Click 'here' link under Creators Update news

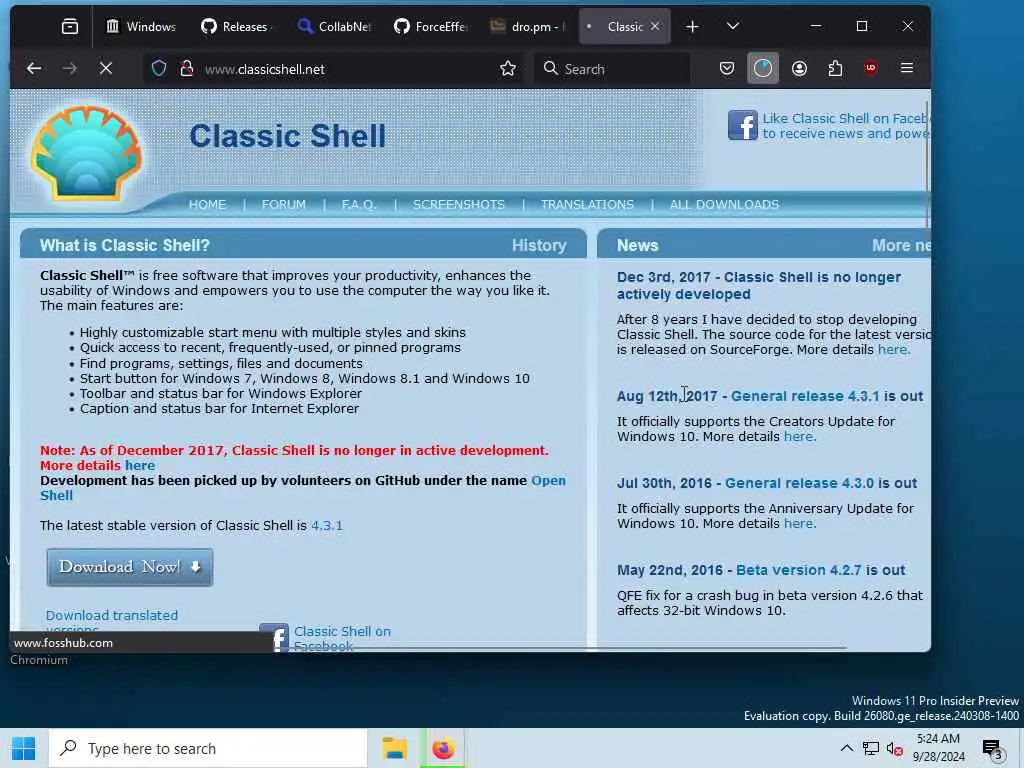coord(798,437)
